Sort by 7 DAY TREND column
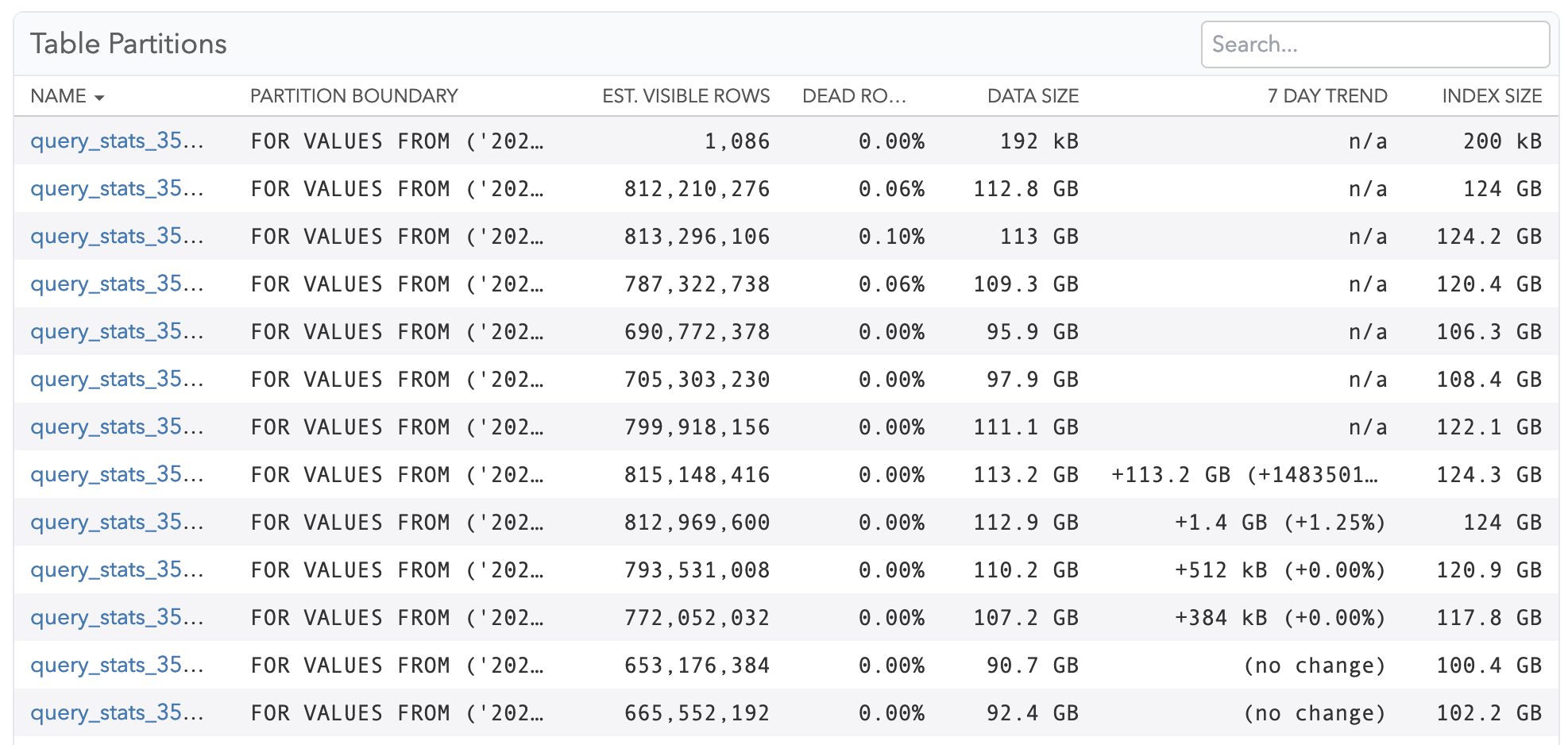This screenshot has width=1568, height=745. click(x=1327, y=96)
